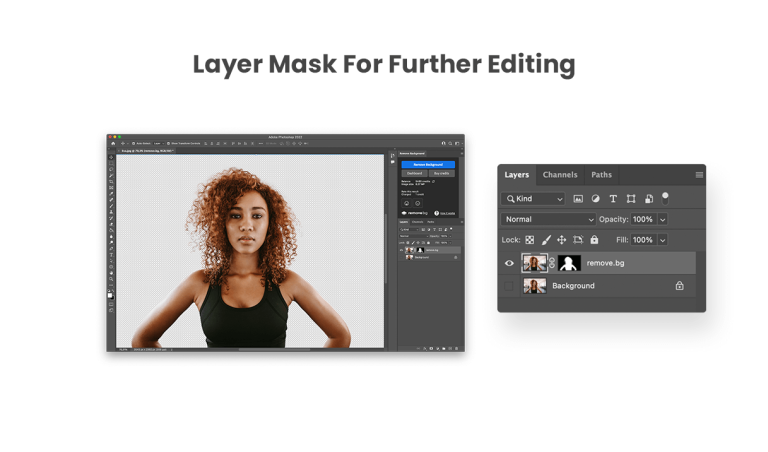Click the adjustment layer filter icon
Viewport: 768px width, 452px height.
pyautogui.click(x=596, y=199)
